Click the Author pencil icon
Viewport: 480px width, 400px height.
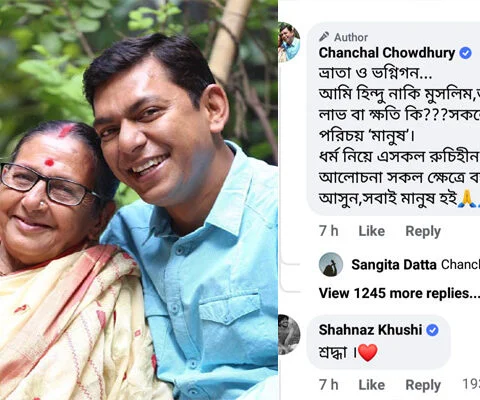click(x=324, y=37)
